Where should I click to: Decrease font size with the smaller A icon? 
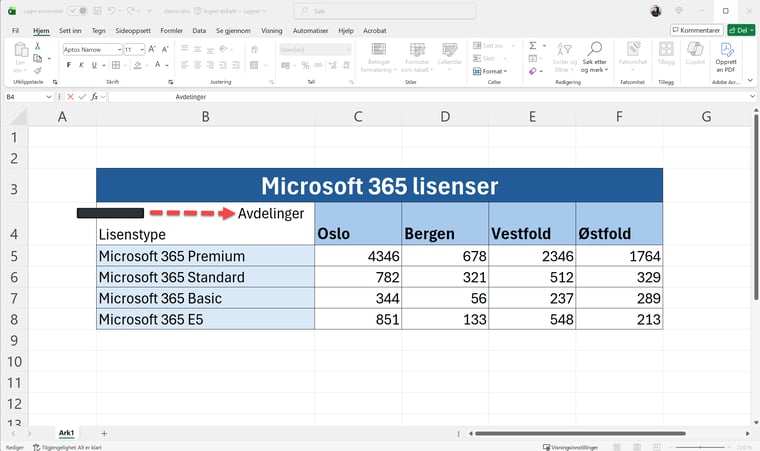click(165, 49)
